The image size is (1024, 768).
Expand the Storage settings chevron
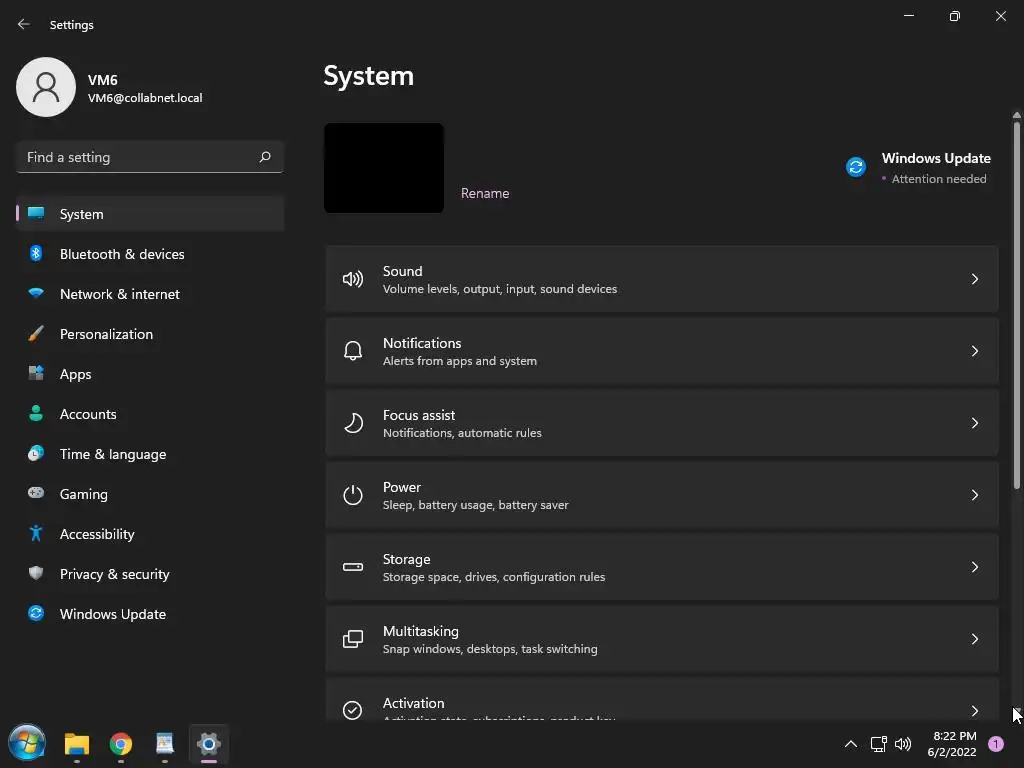(974, 567)
